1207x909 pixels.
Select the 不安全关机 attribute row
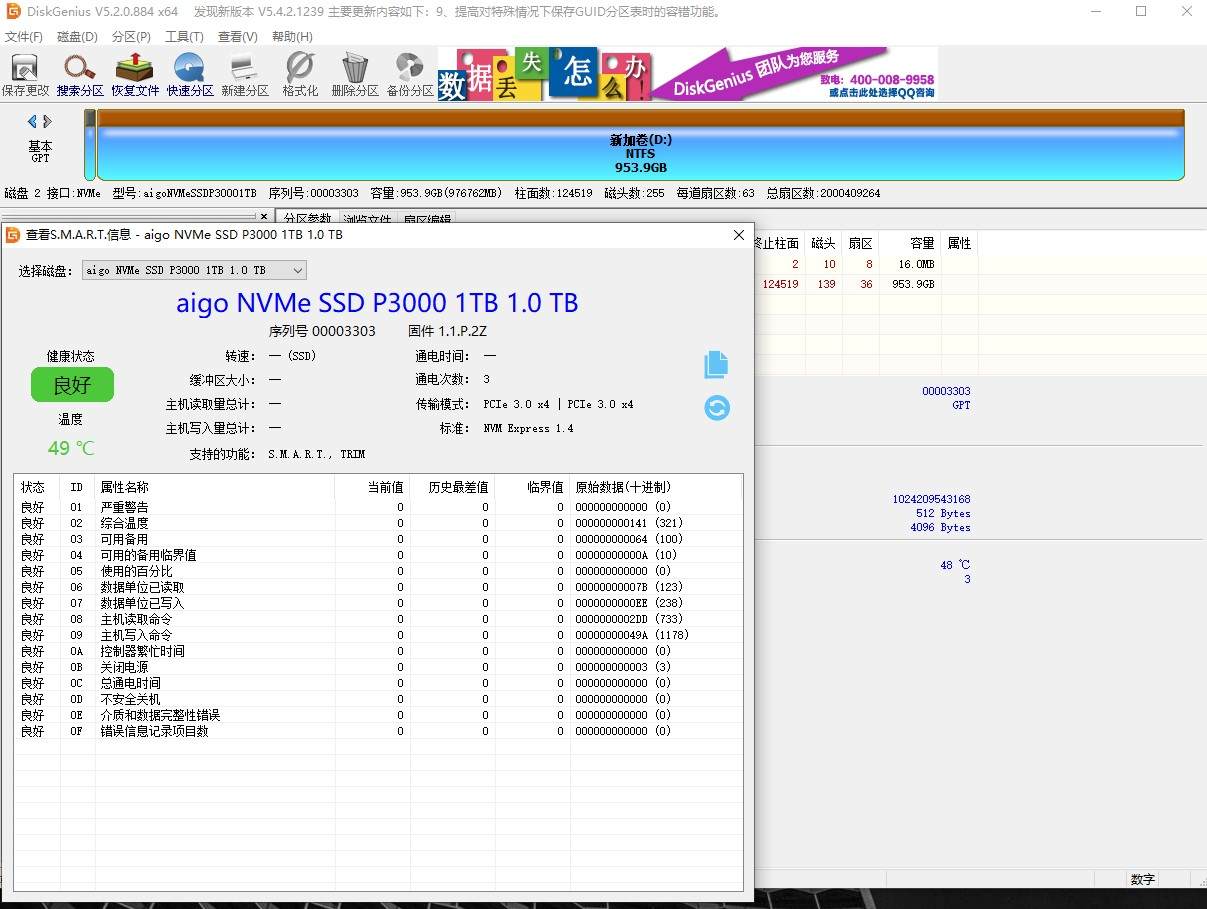(378, 699)
